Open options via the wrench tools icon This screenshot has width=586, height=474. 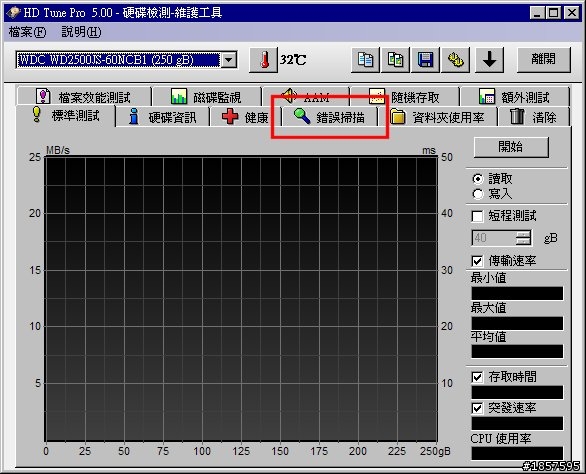(x=456, y=60)
